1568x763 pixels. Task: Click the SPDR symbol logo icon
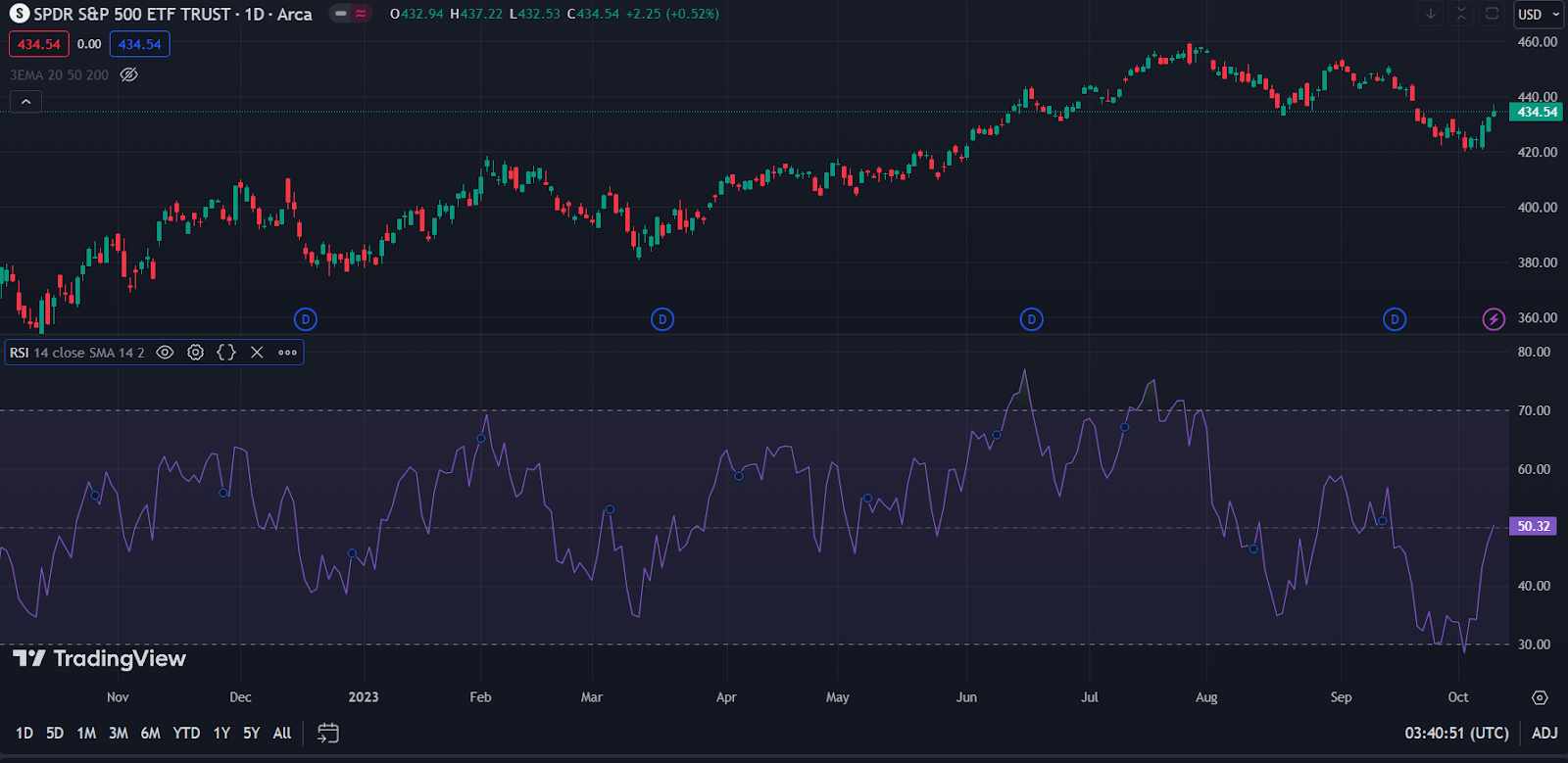[x=20, y=14]
